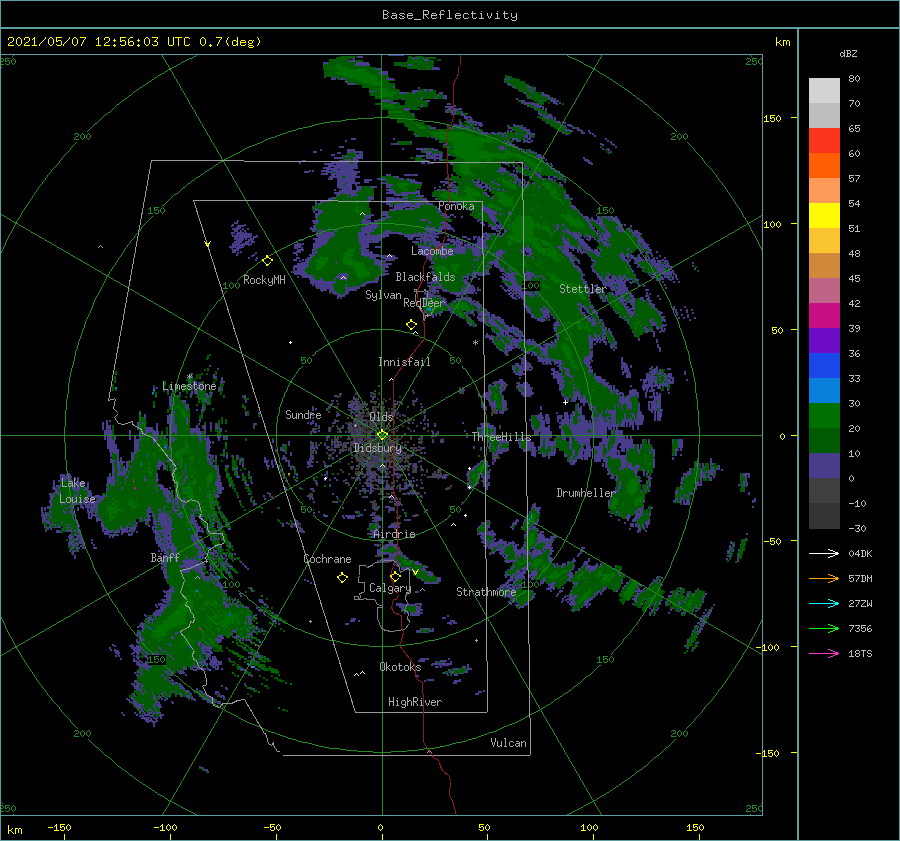Click the HighRiver city label
Image resolution: width=900 pixels, height=841 pixels.
pos(415,702)
